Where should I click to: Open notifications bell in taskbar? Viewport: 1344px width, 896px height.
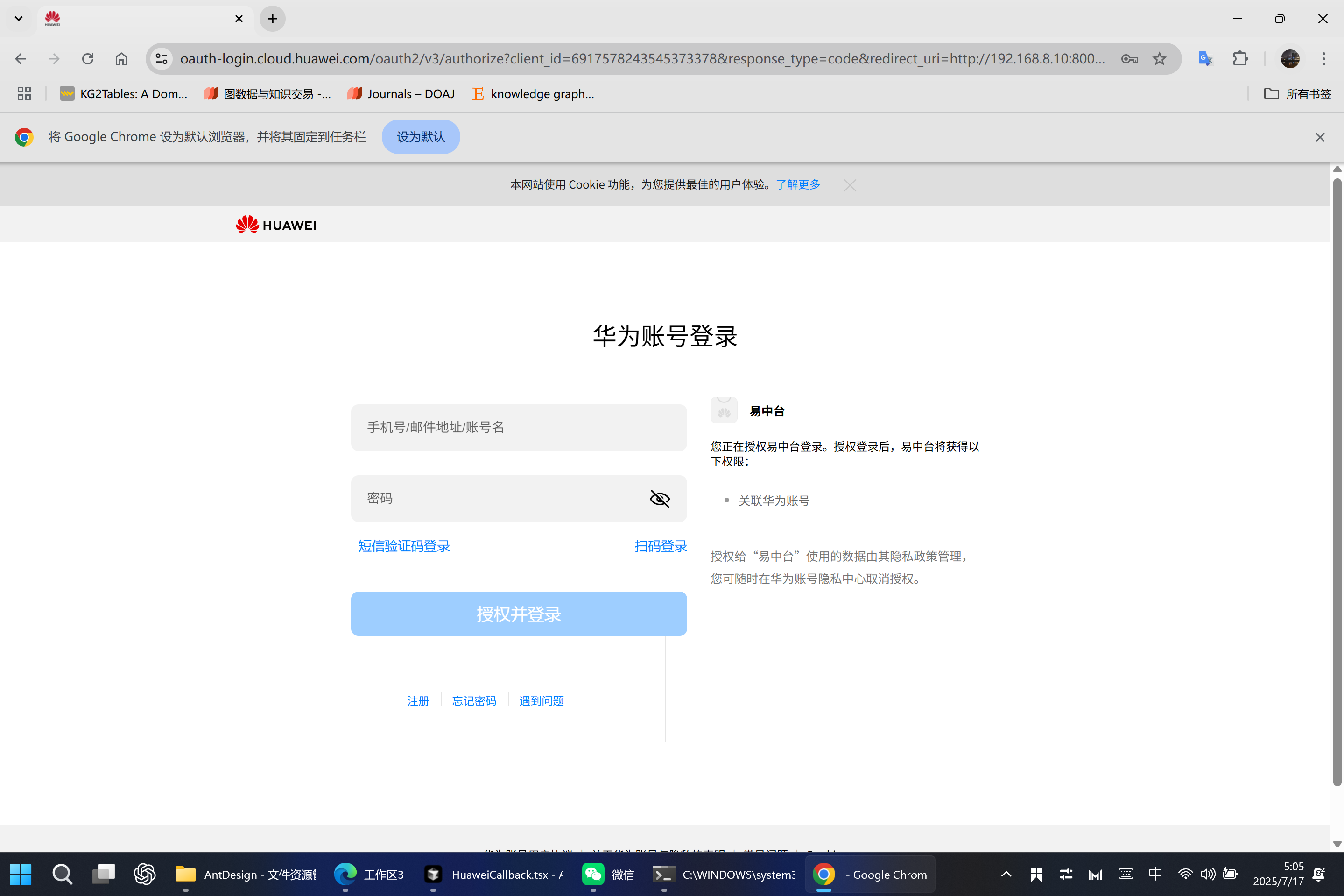1319,874
